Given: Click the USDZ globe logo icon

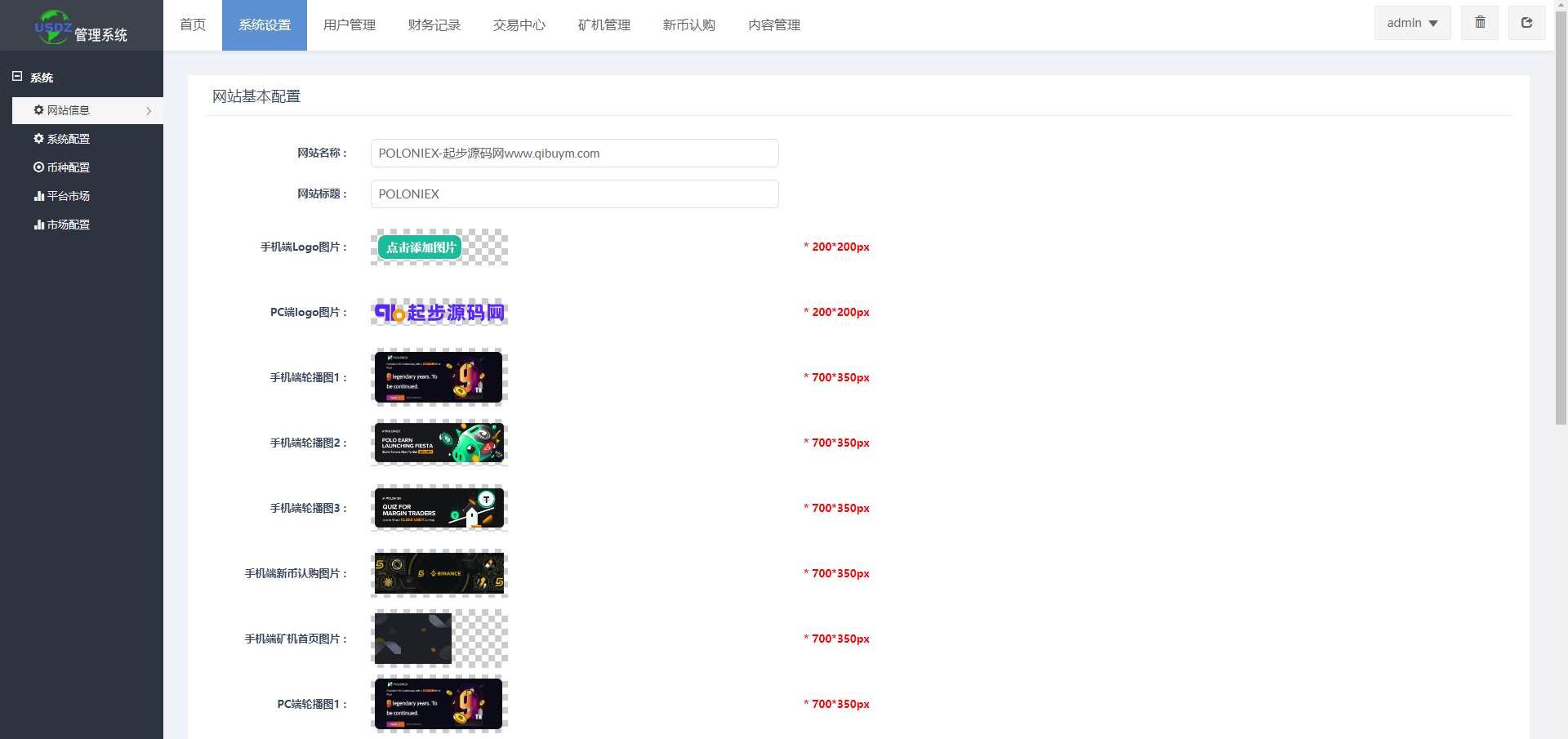Looking at the screenshot, I should pyautogui.click(x=53, y=27).
